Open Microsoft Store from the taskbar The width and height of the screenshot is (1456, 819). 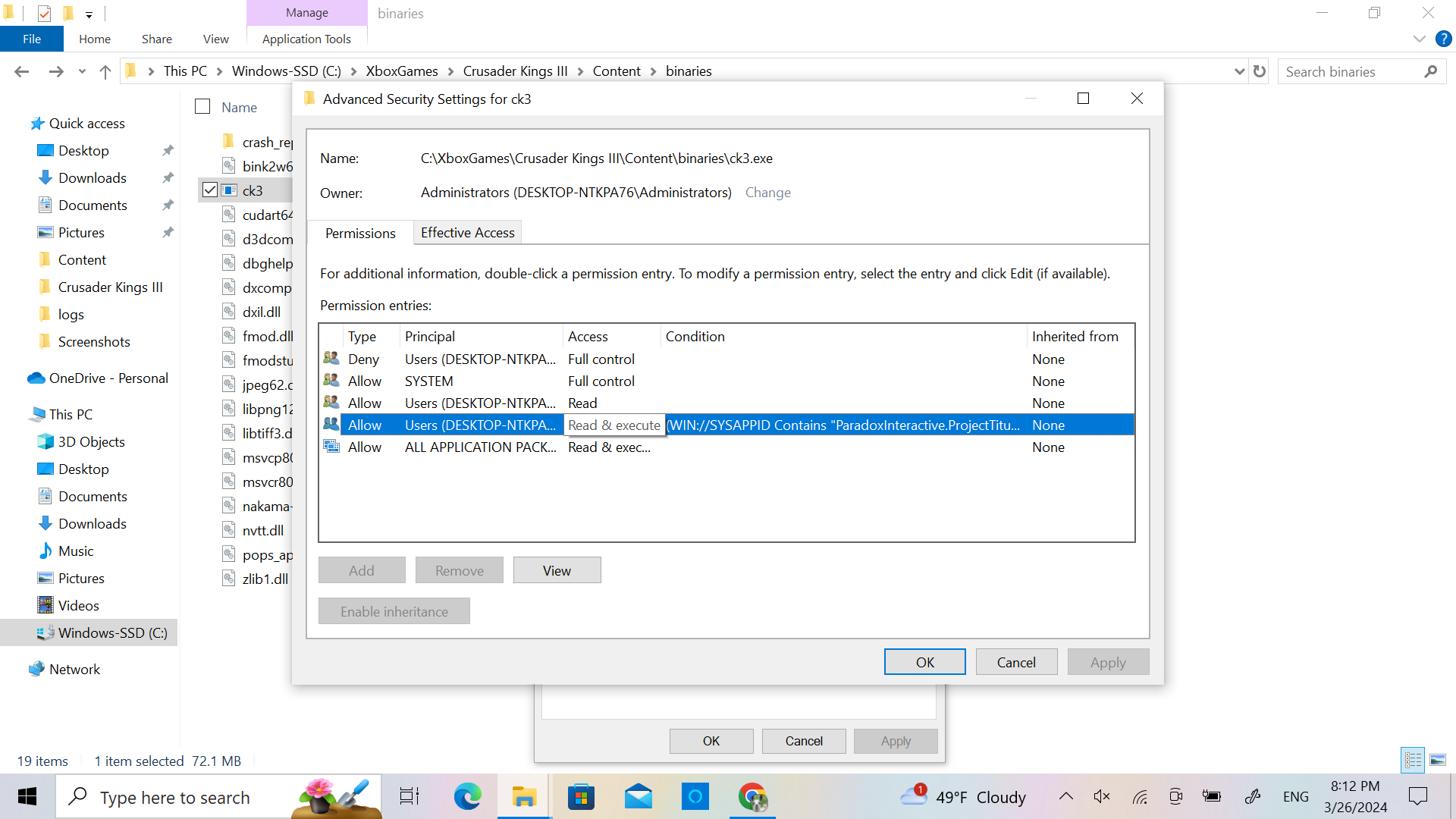[581, 796]
